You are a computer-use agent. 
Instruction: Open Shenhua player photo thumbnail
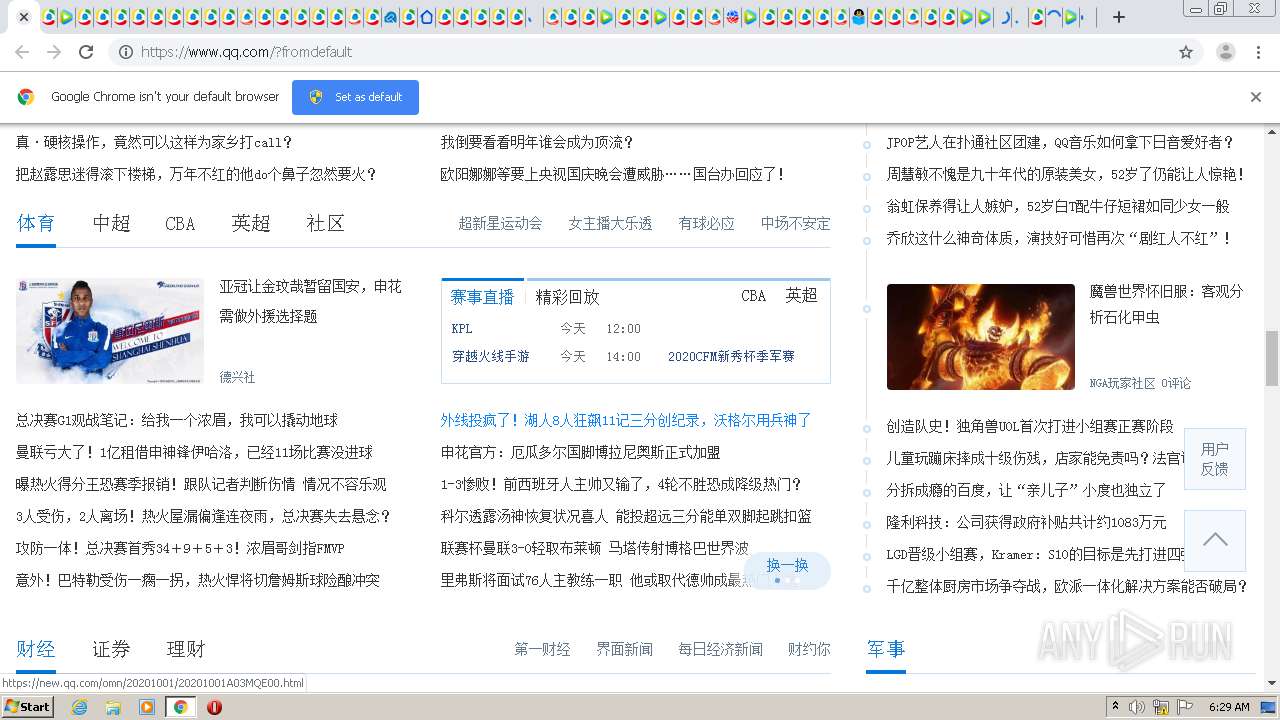(x=110, y=331)
